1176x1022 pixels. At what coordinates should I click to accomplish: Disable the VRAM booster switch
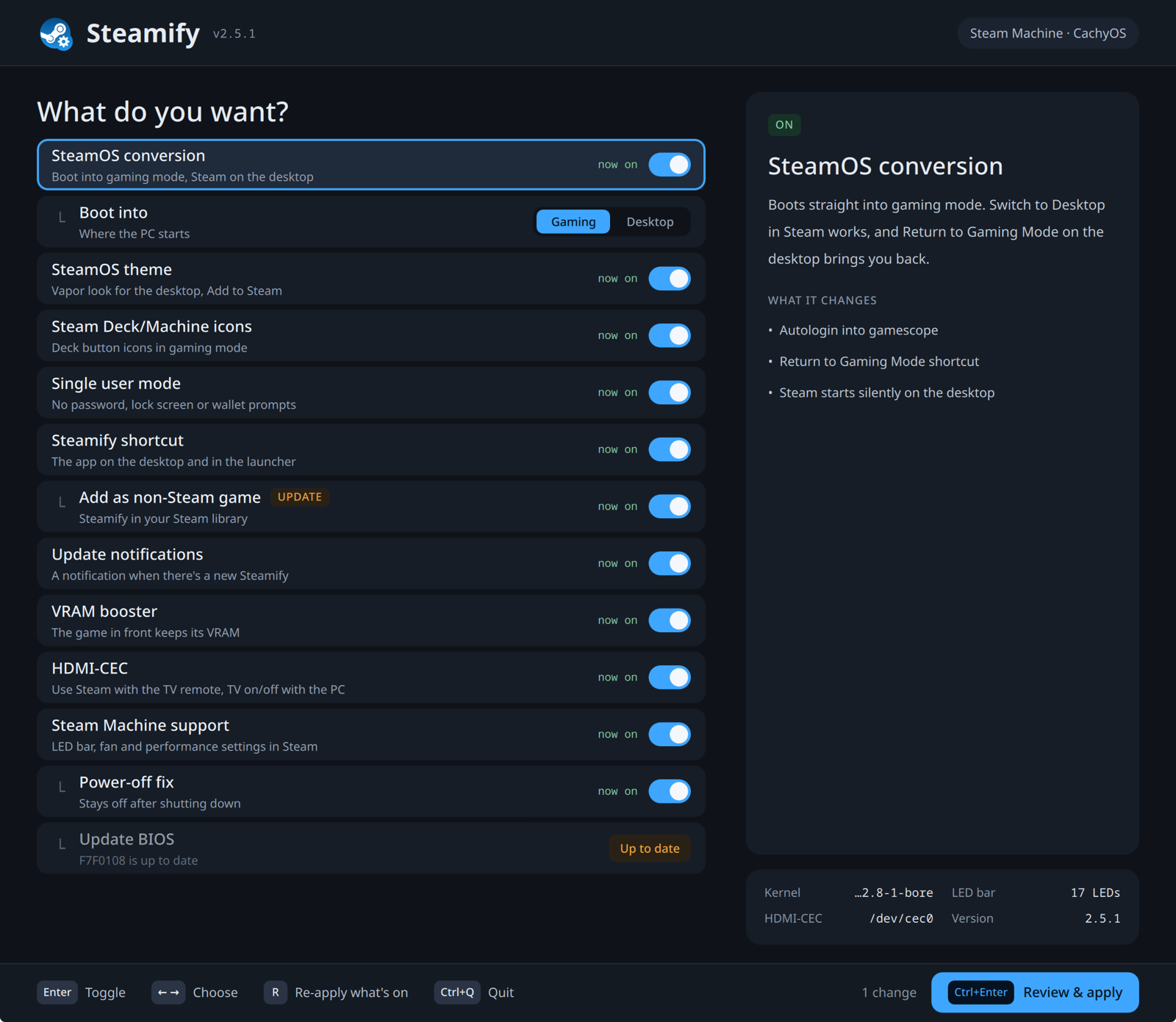[670, 621]
